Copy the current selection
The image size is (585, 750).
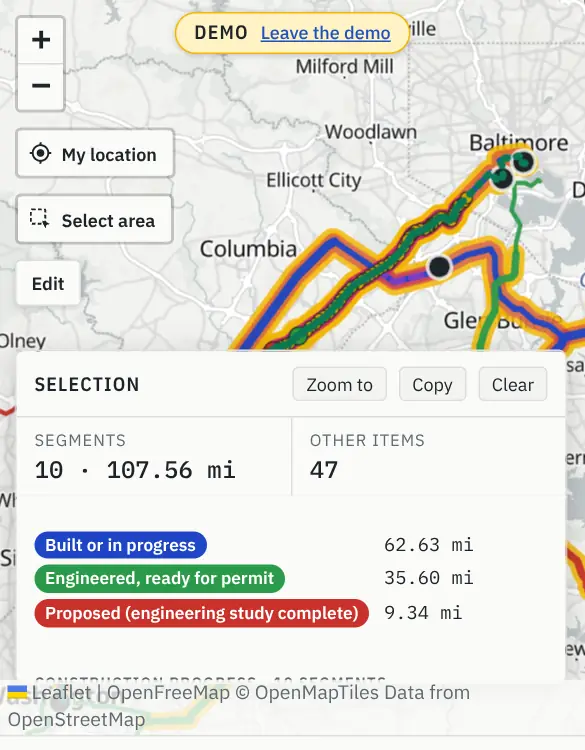point(432,385)
